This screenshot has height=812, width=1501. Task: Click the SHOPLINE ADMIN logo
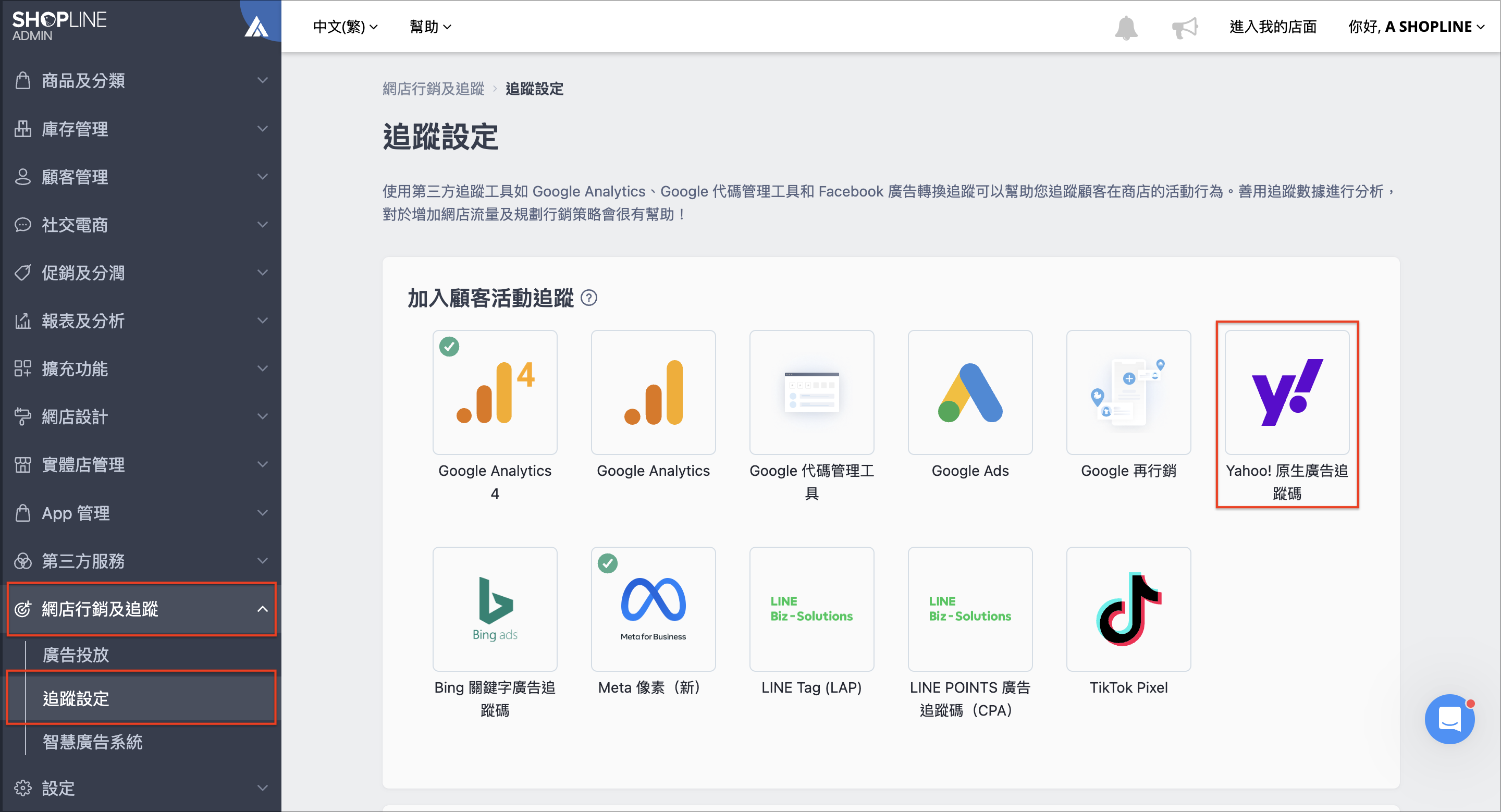[x=59, y=26]
